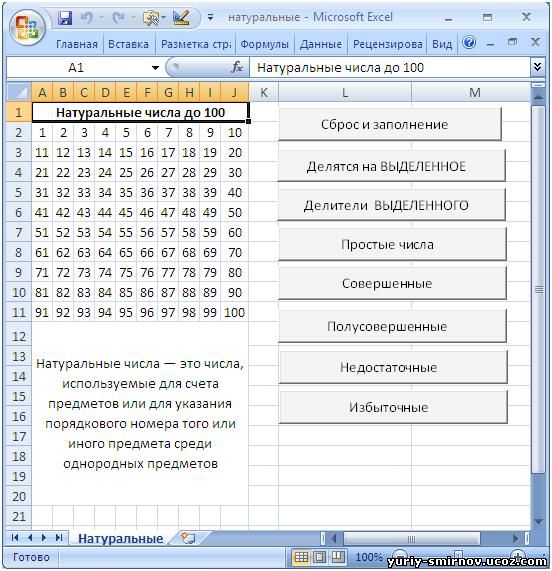Screen dimensions: 552x571
Task: Click the horizontal scrollbar thumb
Action: pos(411,538)
